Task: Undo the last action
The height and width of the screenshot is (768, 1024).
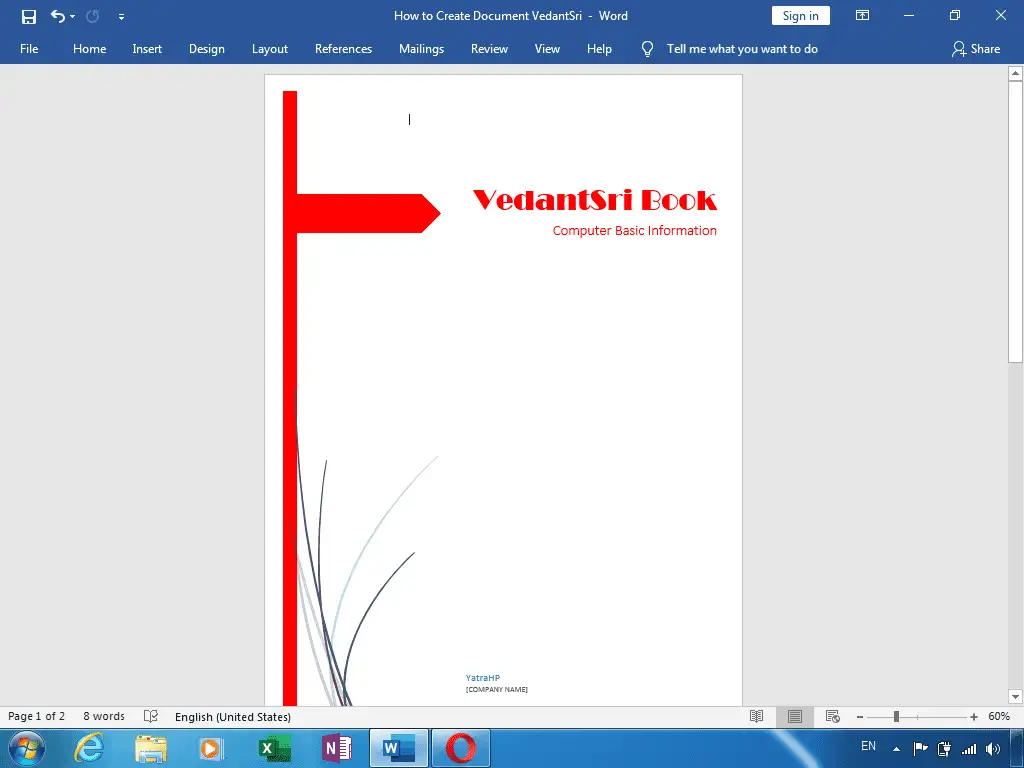Action: pyautogui.click(x=57, y=16)
